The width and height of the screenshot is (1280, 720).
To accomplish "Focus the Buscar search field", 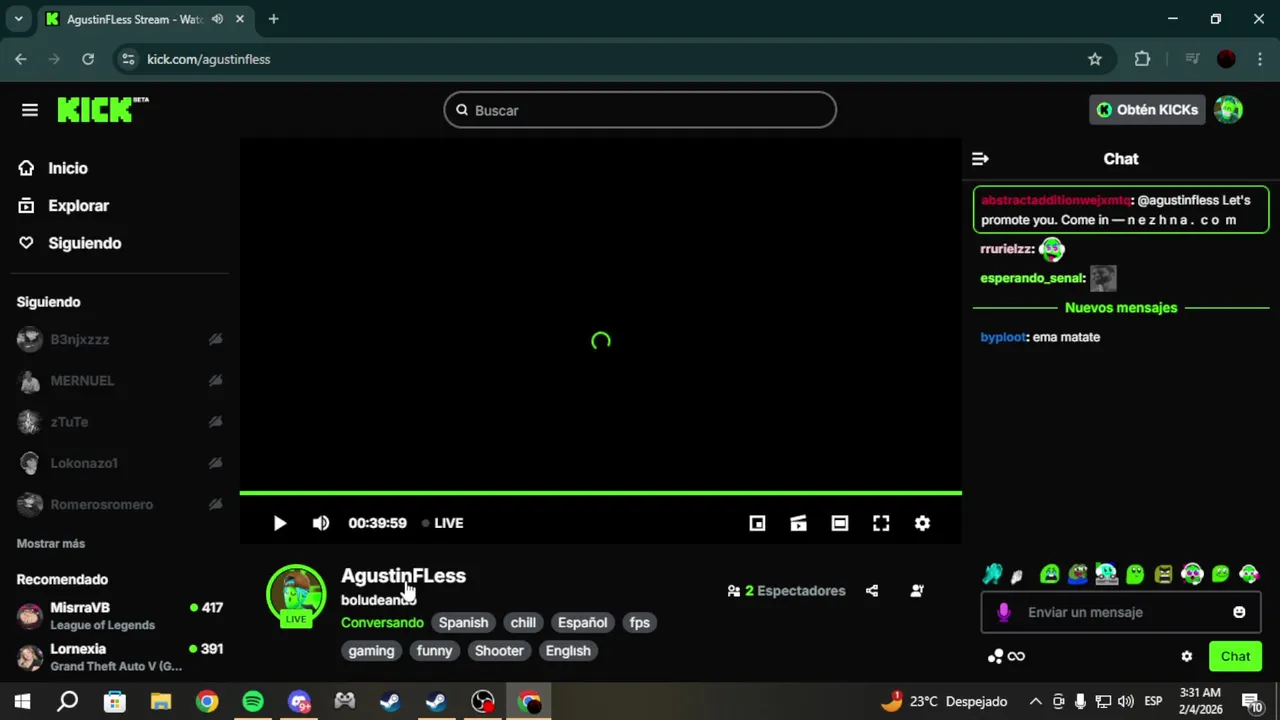I will coord(640,110).
